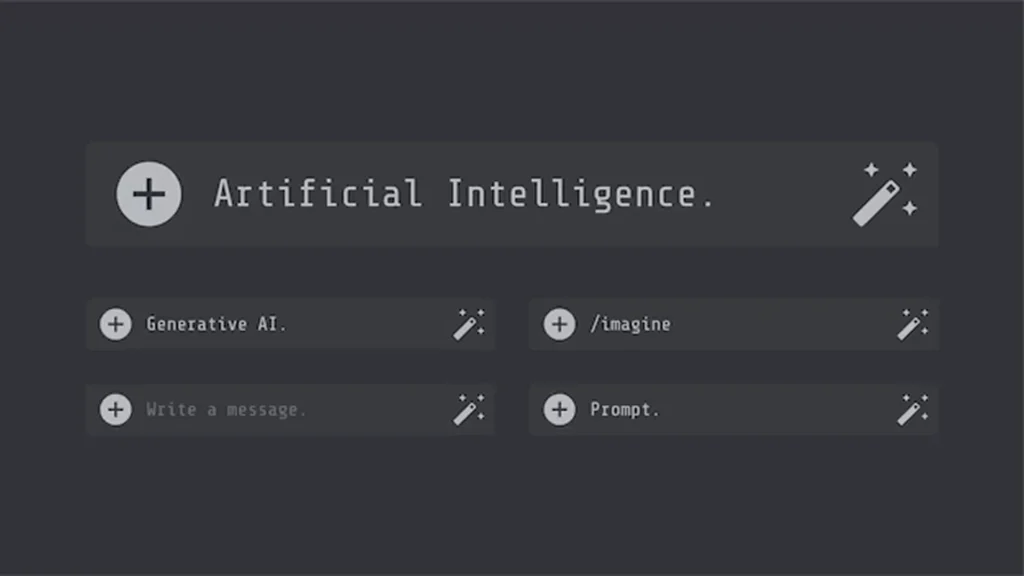Click the wand icon beside Write a message
Image resolution: width=1024 pixels, height=576 pixels.
point(470,409)
